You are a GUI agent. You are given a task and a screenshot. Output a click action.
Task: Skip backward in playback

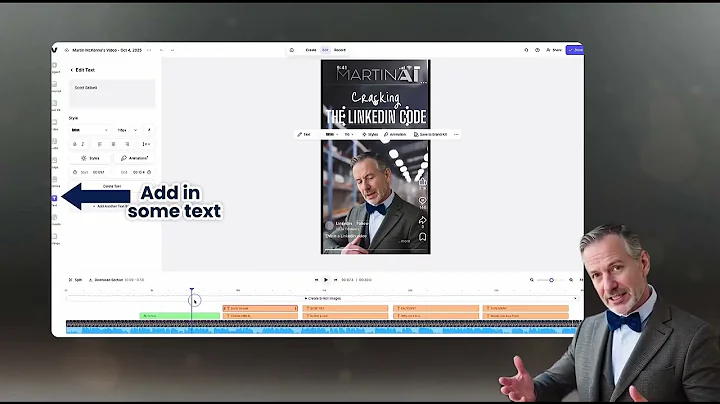coord(316,280)
